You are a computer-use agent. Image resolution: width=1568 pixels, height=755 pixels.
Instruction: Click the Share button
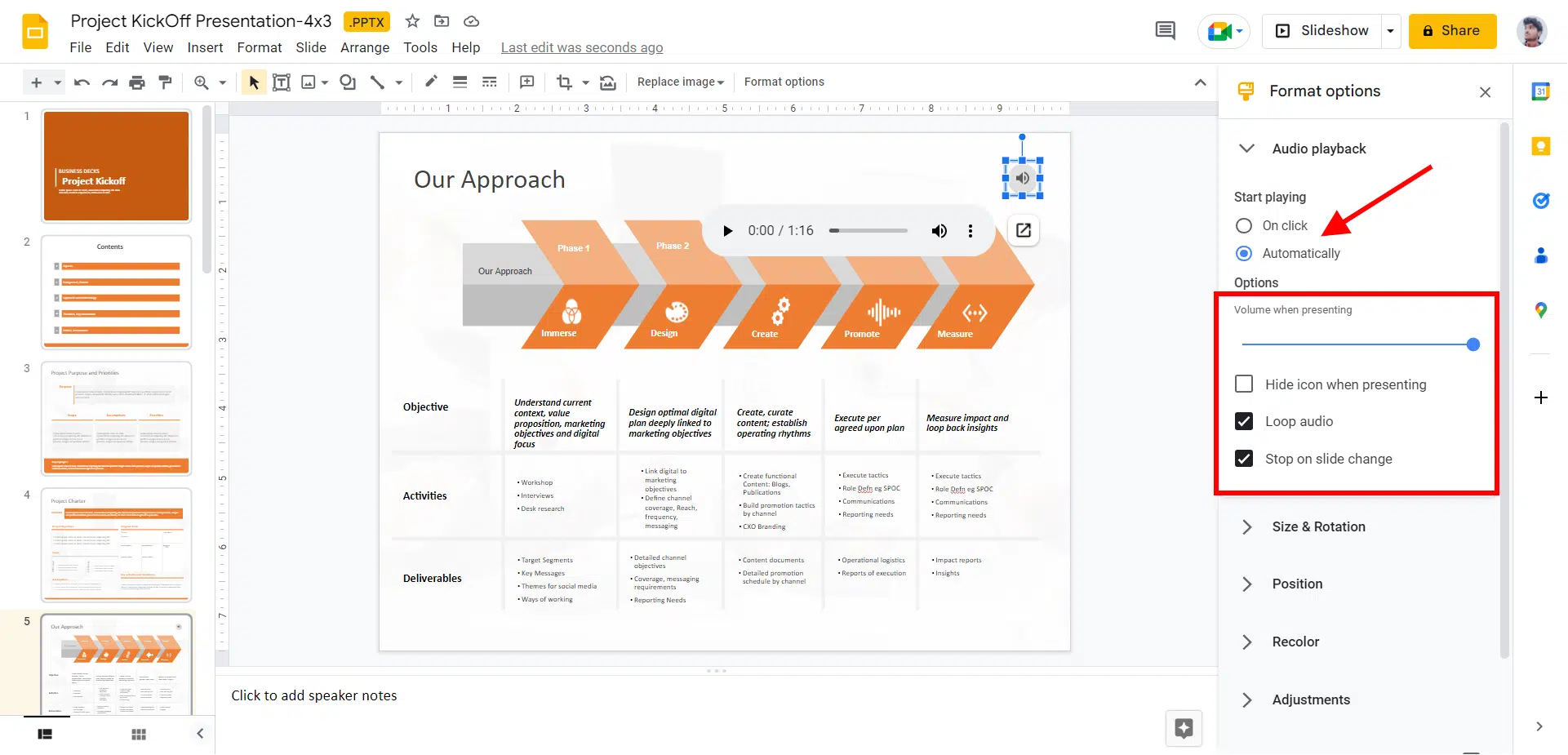1451,31
